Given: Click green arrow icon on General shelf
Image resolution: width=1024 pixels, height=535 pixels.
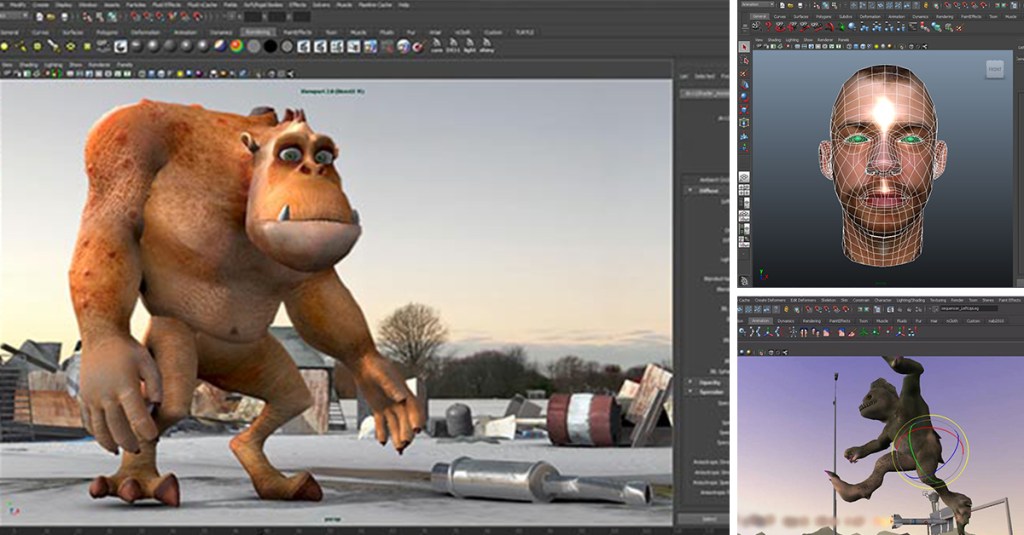Looking at the screenshot, I should 842,27.
